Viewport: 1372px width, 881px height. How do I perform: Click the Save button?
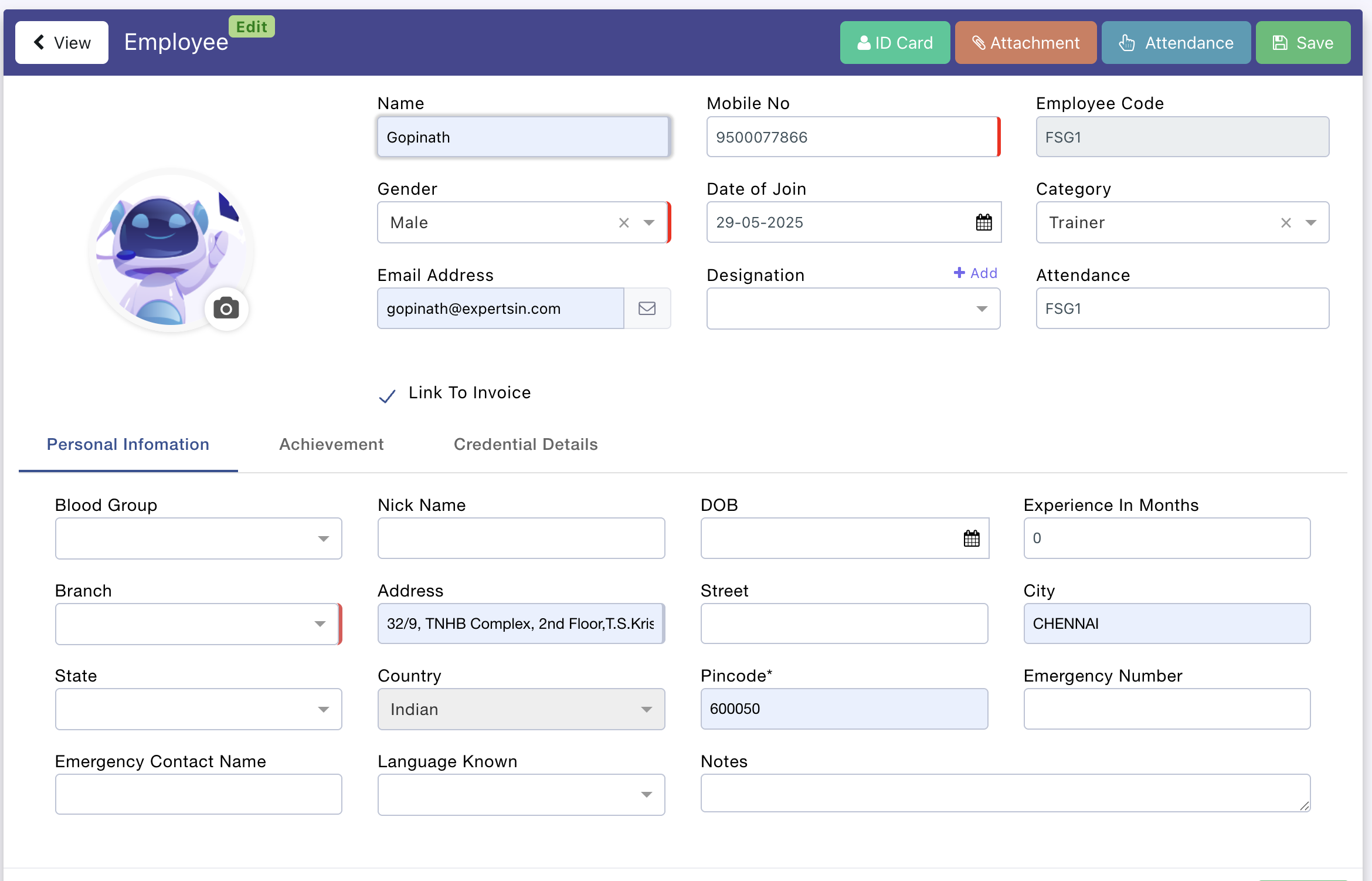[1303, 43]
